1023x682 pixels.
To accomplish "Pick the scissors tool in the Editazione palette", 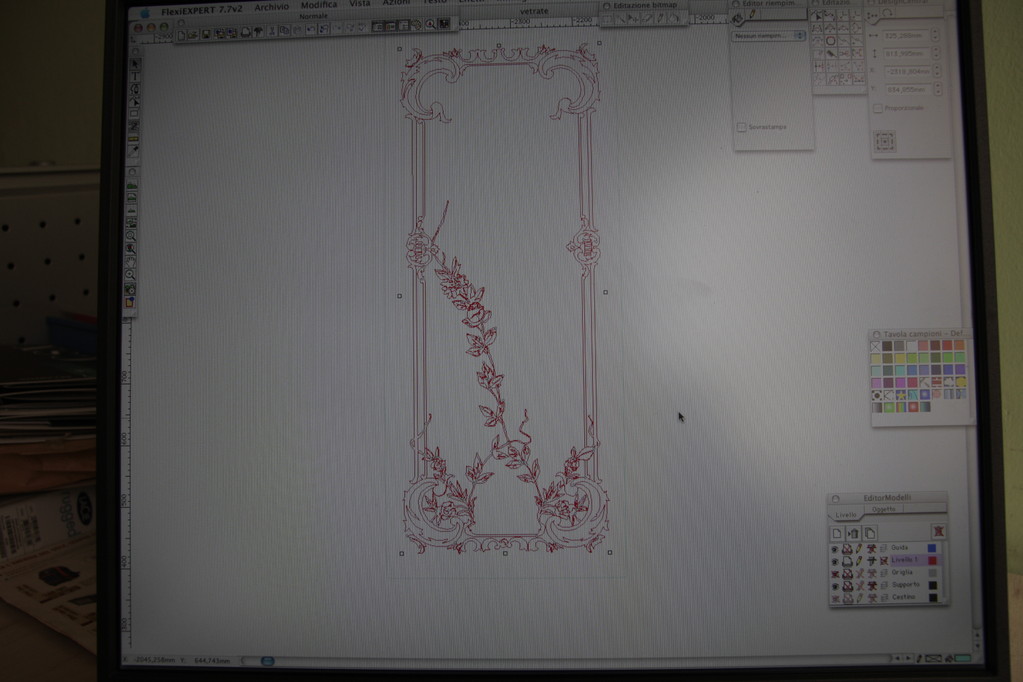I will point(844,54).
